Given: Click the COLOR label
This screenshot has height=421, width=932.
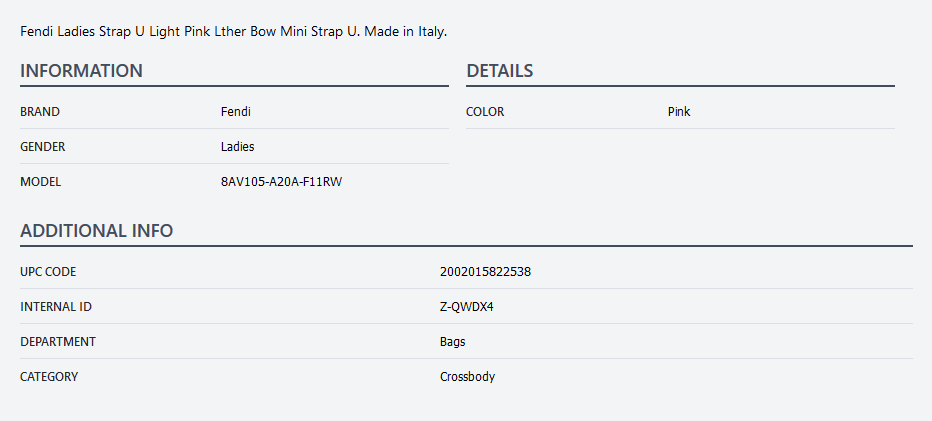Looking at the screenshot, I should [x=485, y=112].
